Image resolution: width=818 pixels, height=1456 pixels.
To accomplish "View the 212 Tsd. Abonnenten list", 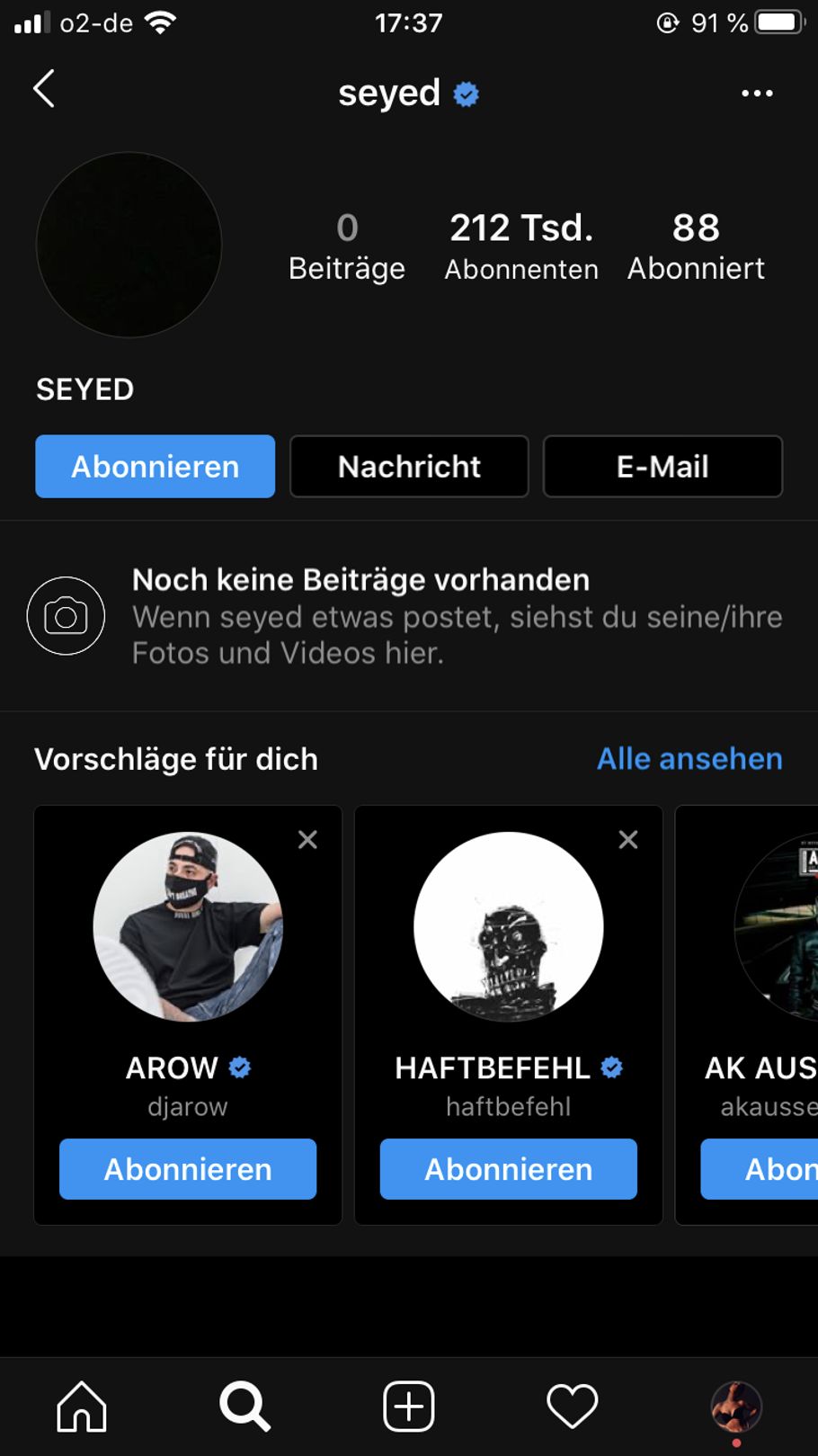I will pyautogui.click(x=521, y=246).
